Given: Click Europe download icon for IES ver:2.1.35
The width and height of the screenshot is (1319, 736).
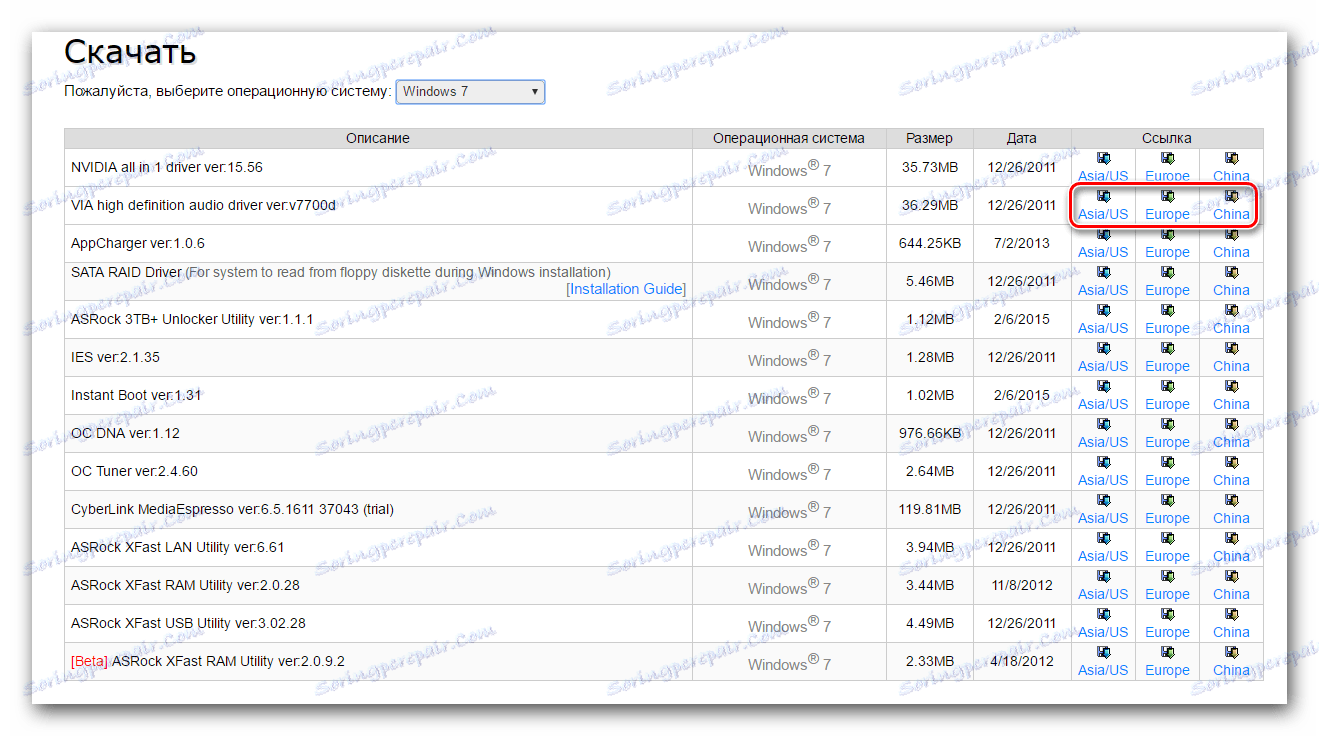Looking at the screenshot, I should click(x=1167, y=348).
